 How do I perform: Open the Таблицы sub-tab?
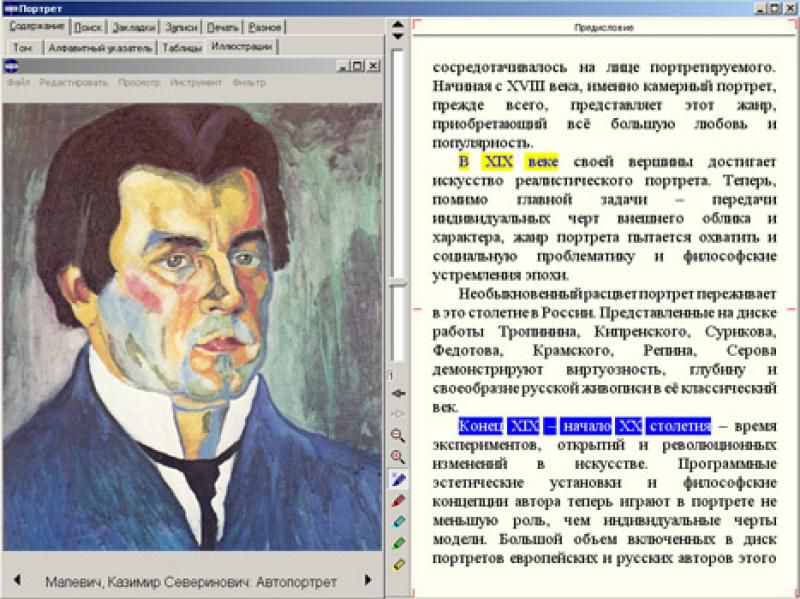coord(183,47)
